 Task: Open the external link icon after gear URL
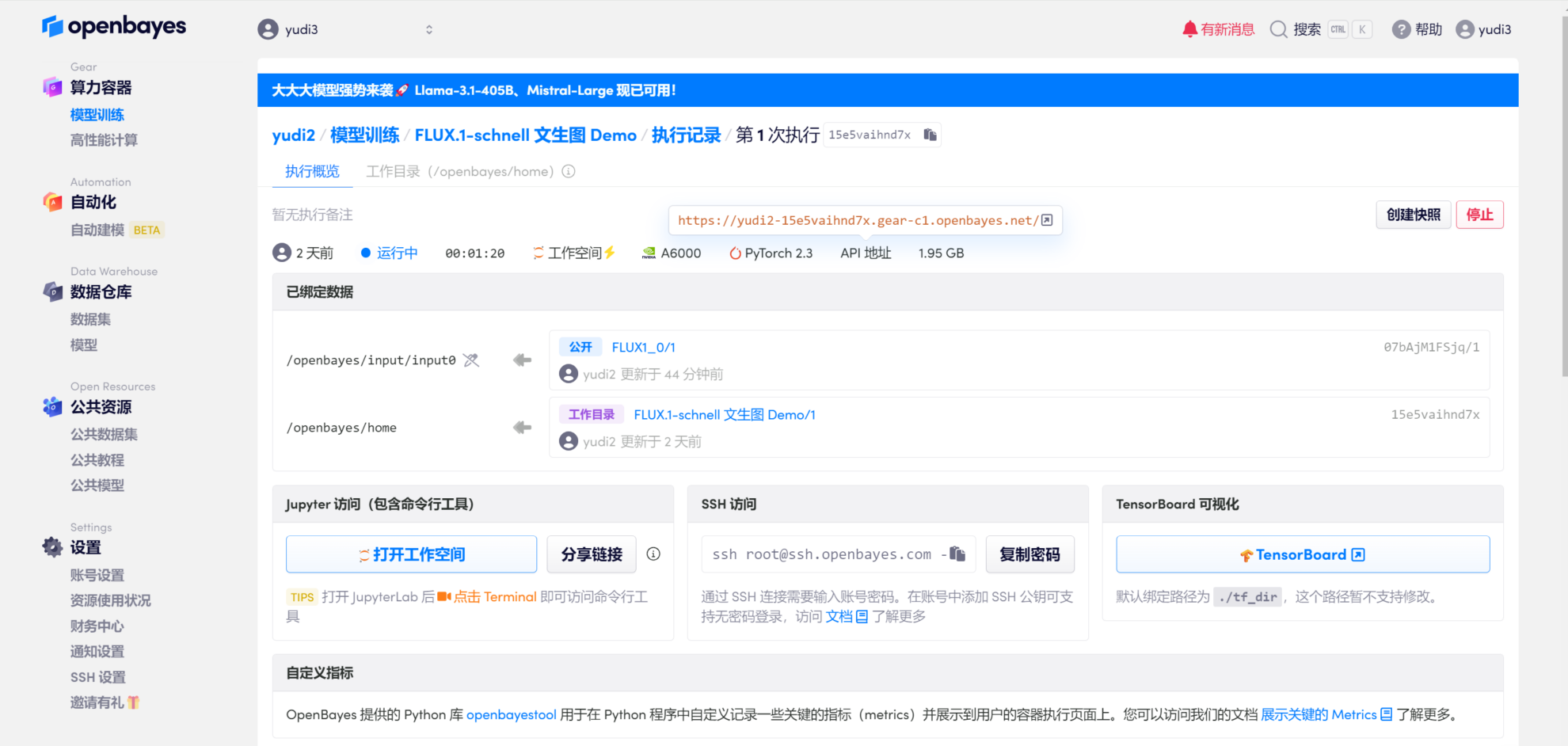tap(1047, 220)
